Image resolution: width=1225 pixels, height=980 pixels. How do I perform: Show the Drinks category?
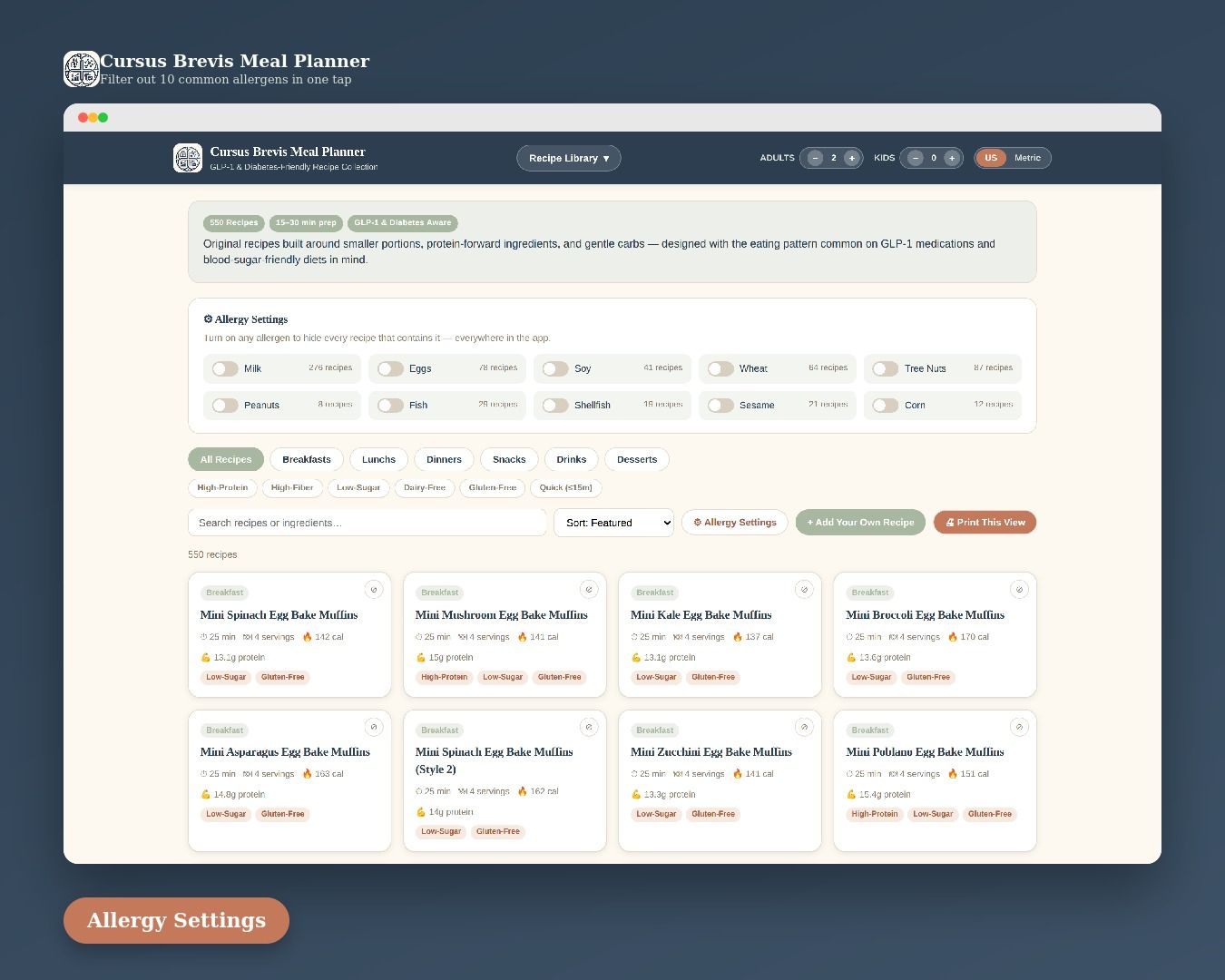coord(572,459)
